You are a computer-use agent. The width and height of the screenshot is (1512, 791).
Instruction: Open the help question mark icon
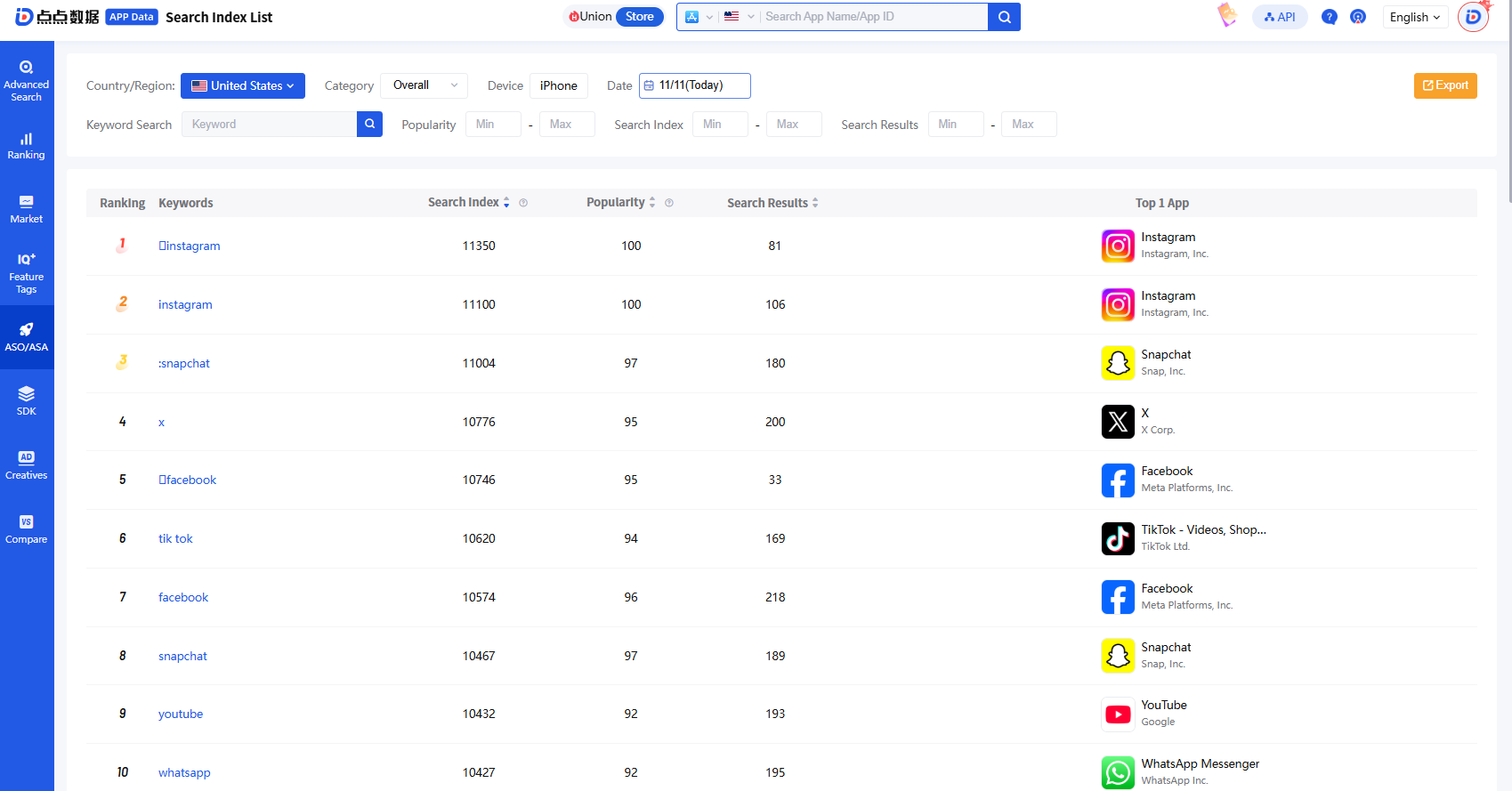coord(1329,17)
